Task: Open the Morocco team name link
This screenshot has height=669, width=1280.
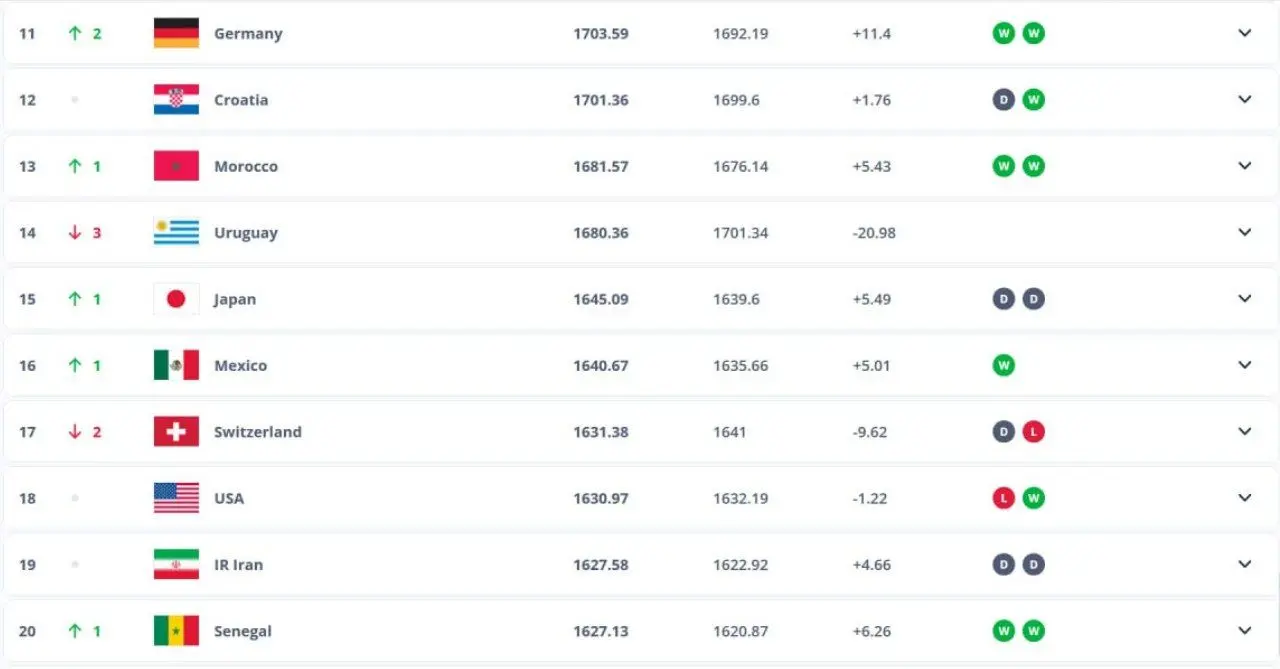Action: [246, 166]
